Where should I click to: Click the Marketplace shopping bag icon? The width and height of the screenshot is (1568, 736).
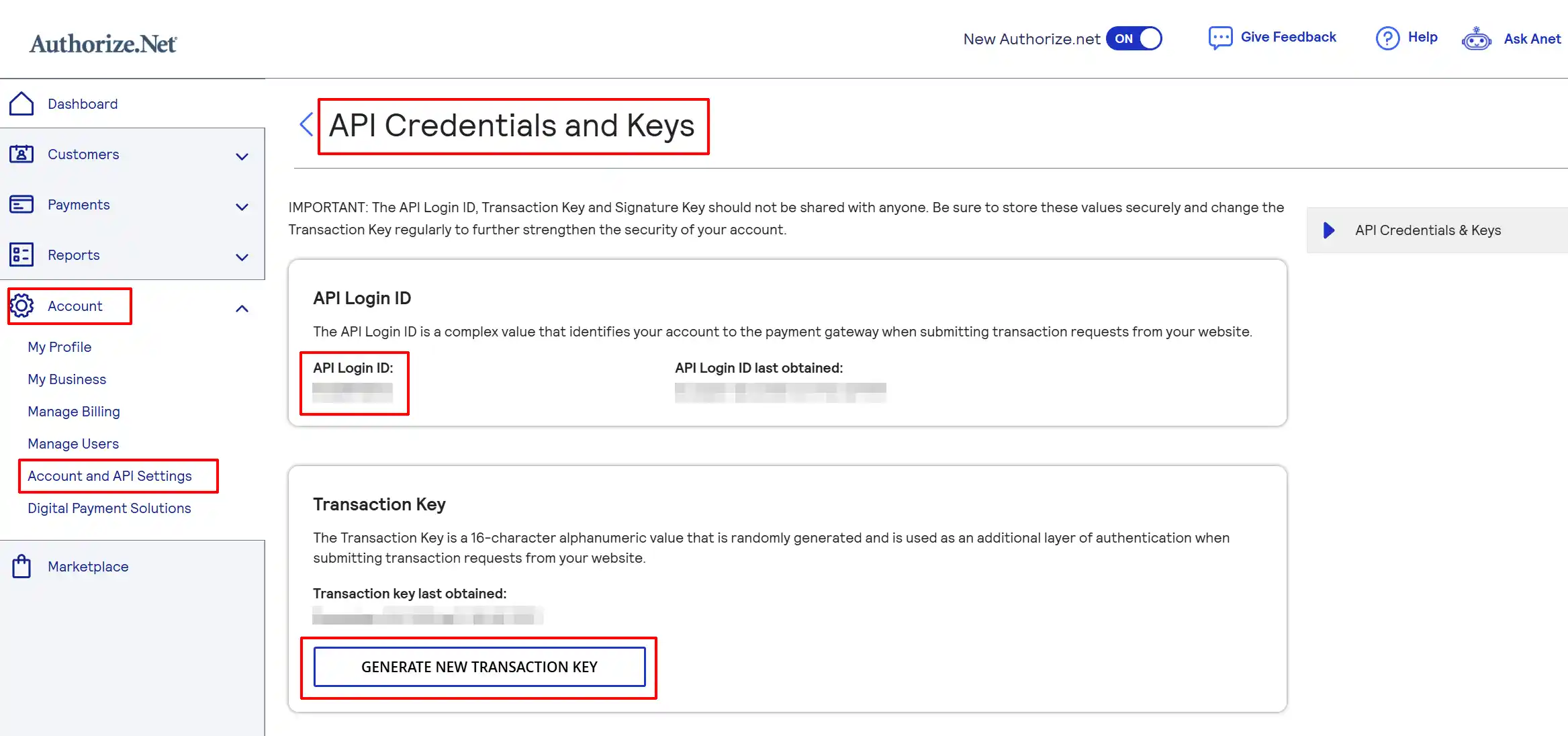[x=21, y=566]
